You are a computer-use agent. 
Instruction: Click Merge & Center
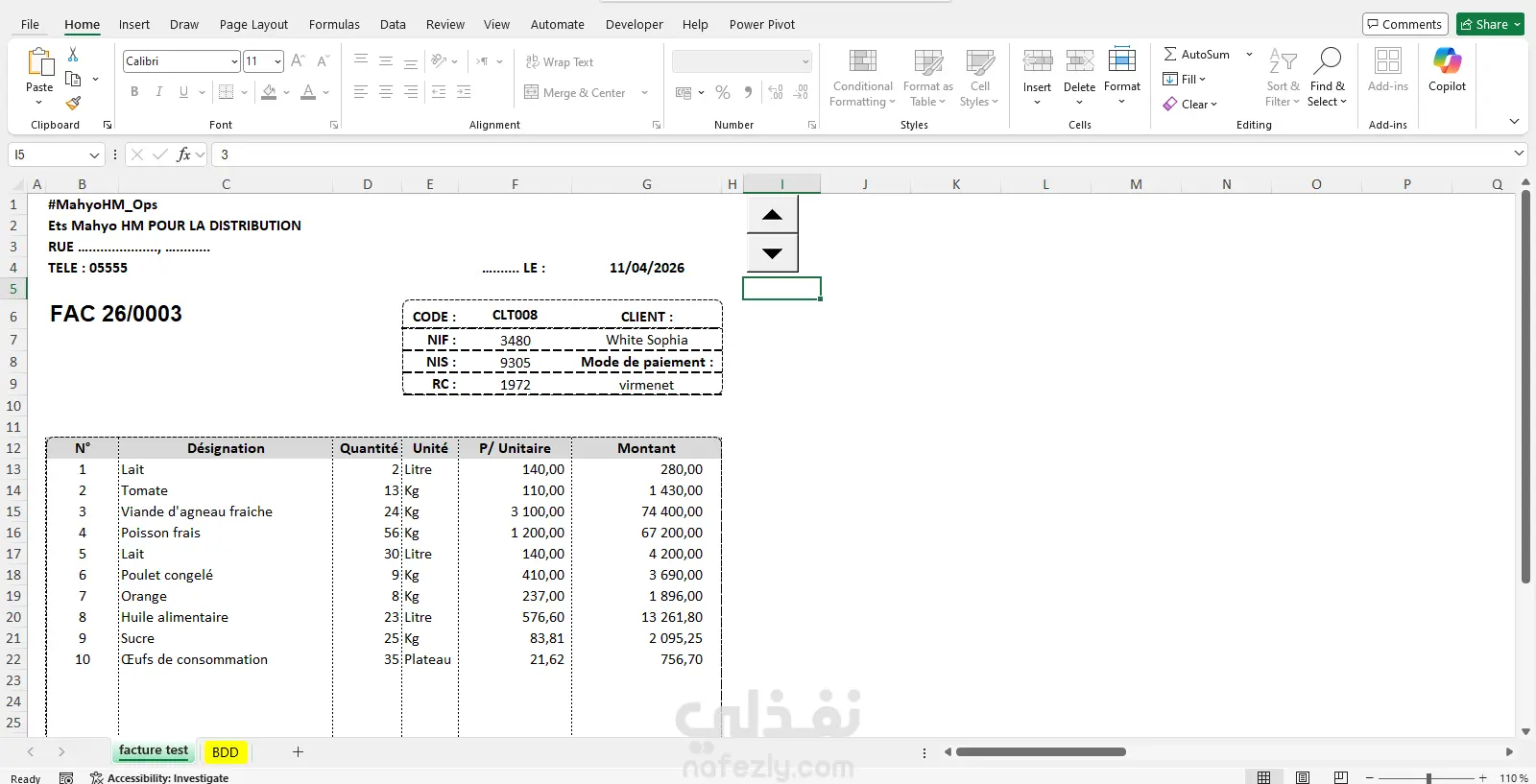point(574,92)
